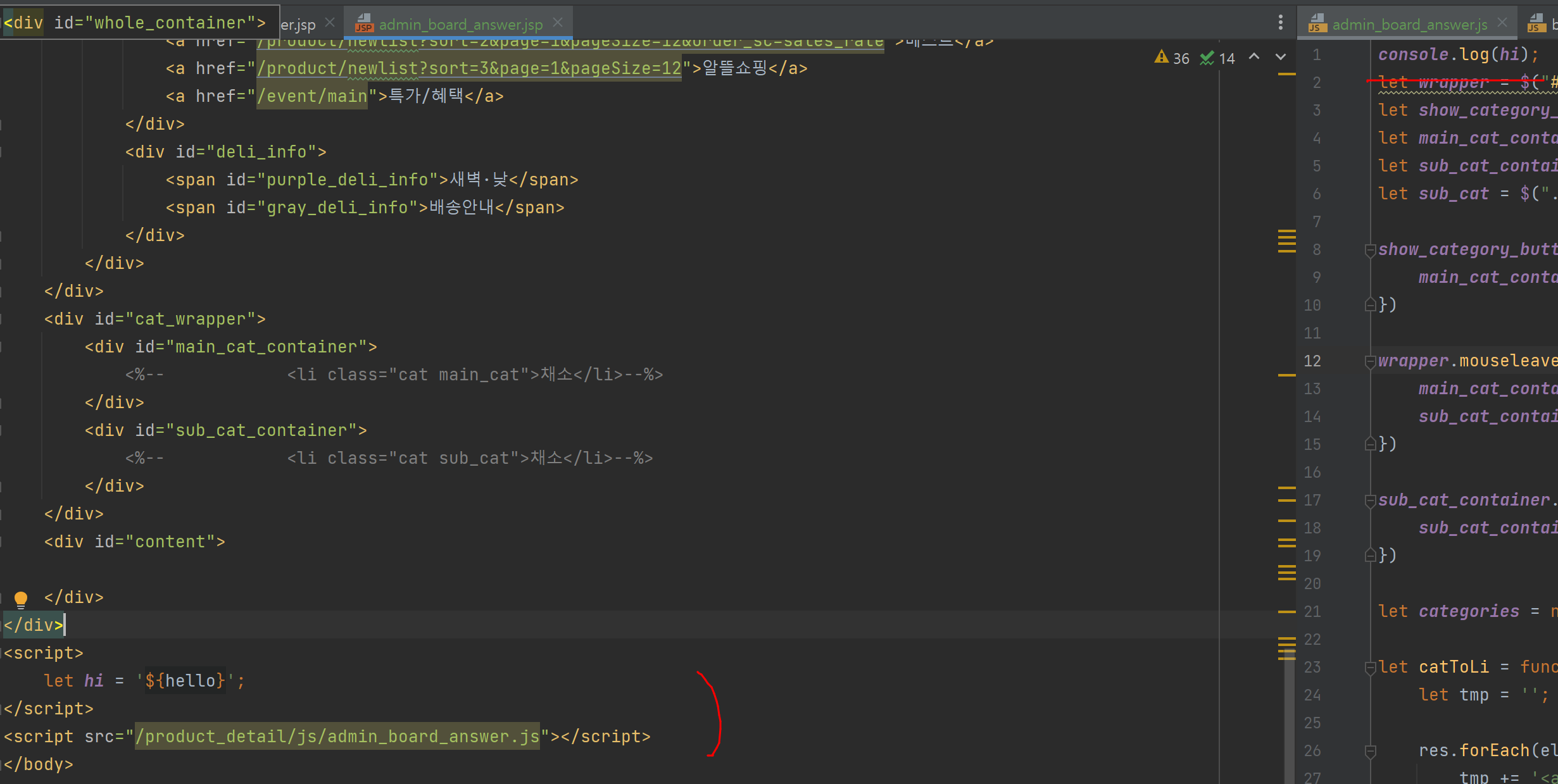Viewport: 1558px width, 784px height.
Task: Click the down chevron to jump to next problem
Action: pyautogui.click(x=1280, y=58)
